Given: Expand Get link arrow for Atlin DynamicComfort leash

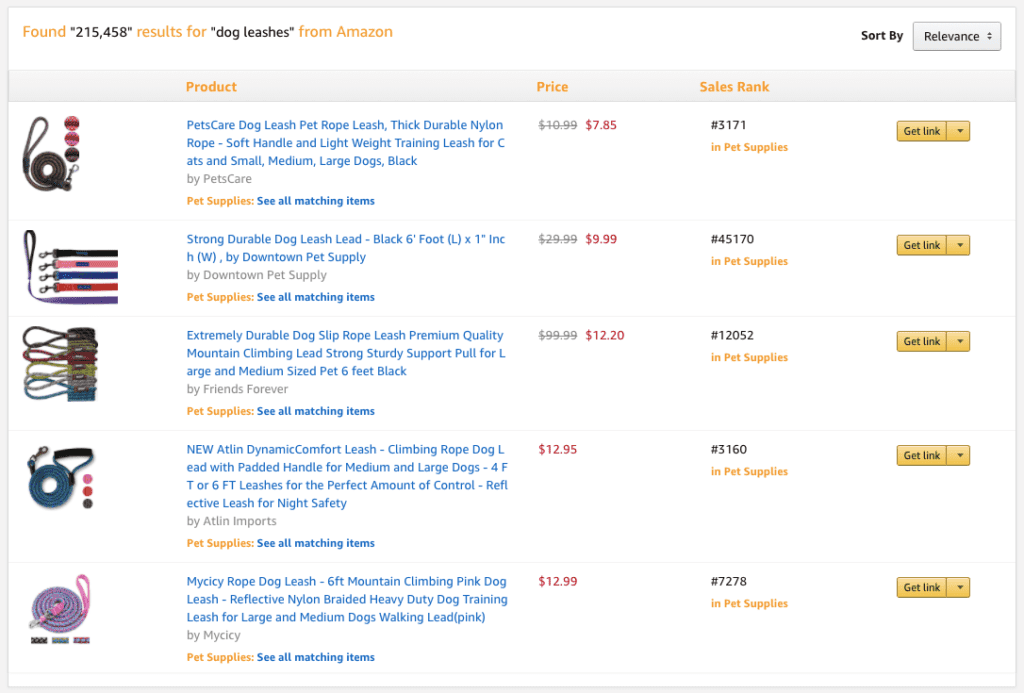Looking at the screenshot, I should 959,455.
